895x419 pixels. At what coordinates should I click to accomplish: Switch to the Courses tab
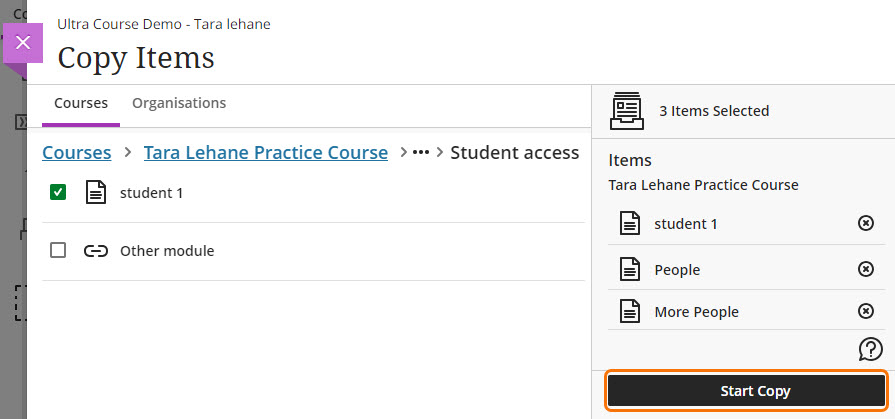point(81,103)
